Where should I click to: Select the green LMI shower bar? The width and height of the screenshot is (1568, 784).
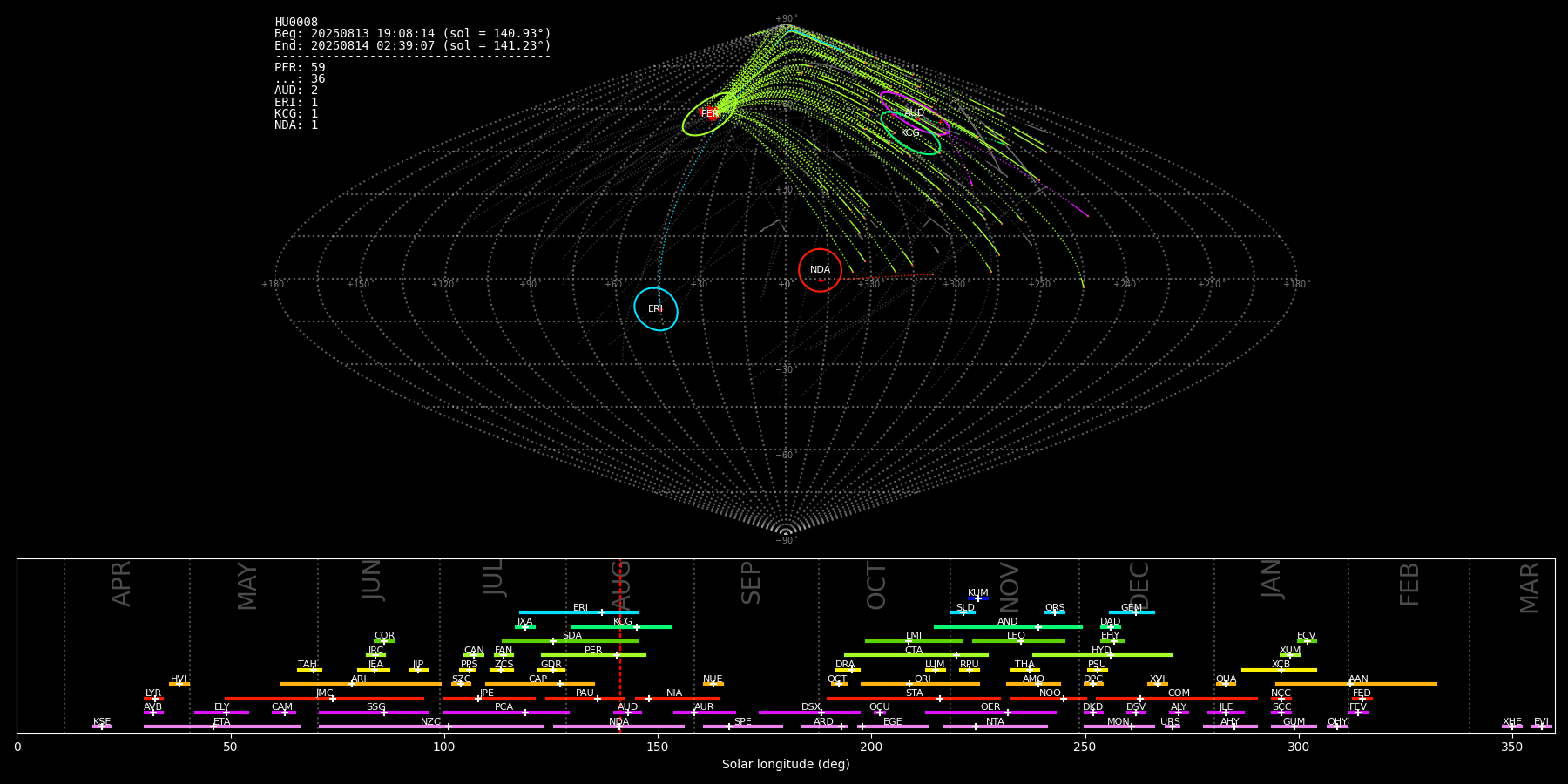[x=914, y=641]
